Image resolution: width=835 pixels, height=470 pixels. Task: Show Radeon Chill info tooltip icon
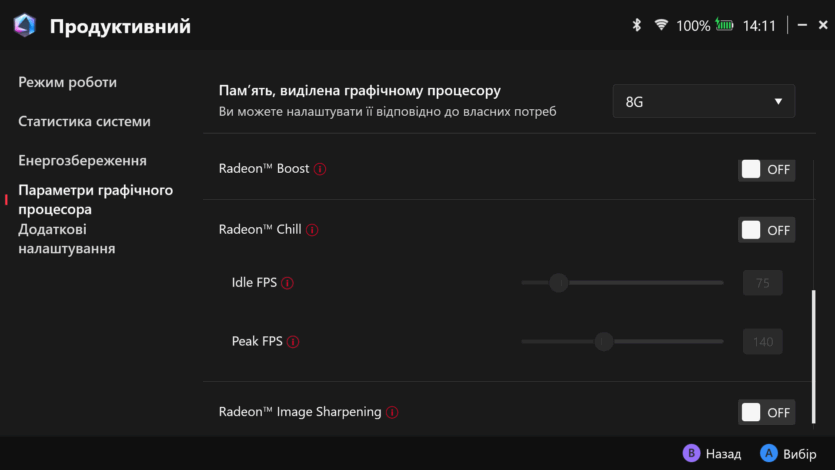coord(312,230)
